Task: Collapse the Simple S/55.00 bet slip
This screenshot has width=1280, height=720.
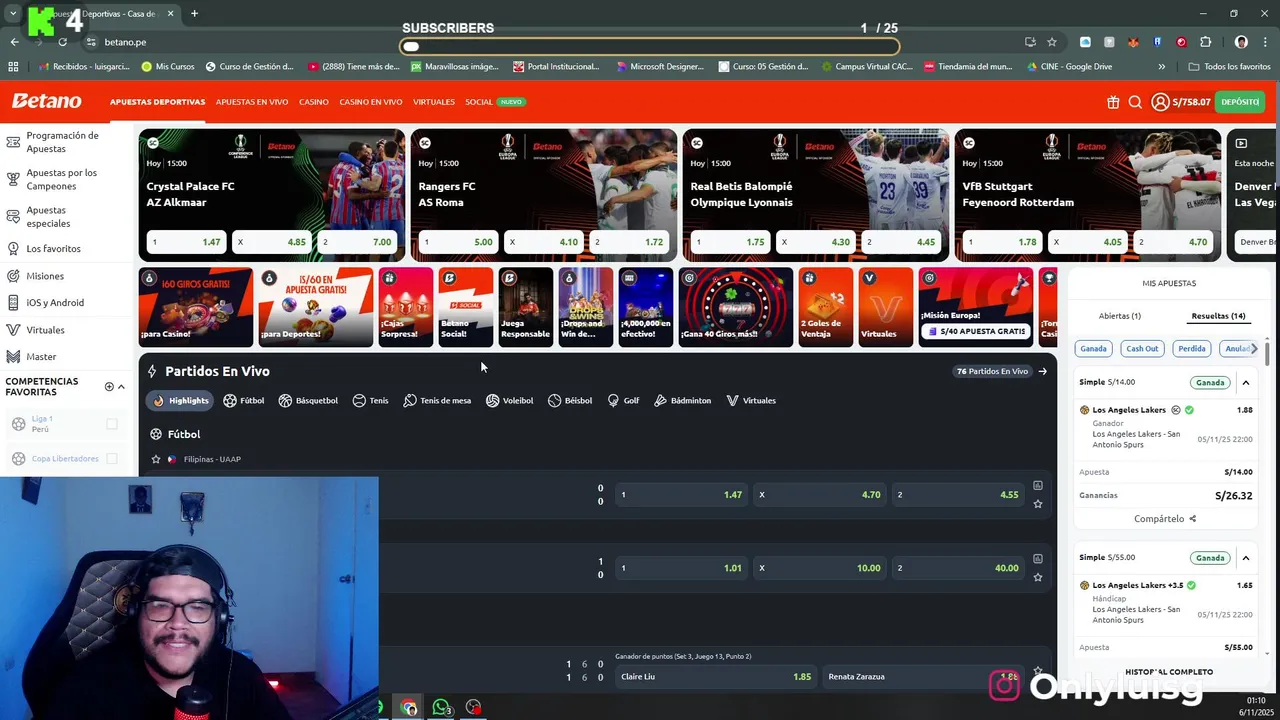Action: (1246, 558)
